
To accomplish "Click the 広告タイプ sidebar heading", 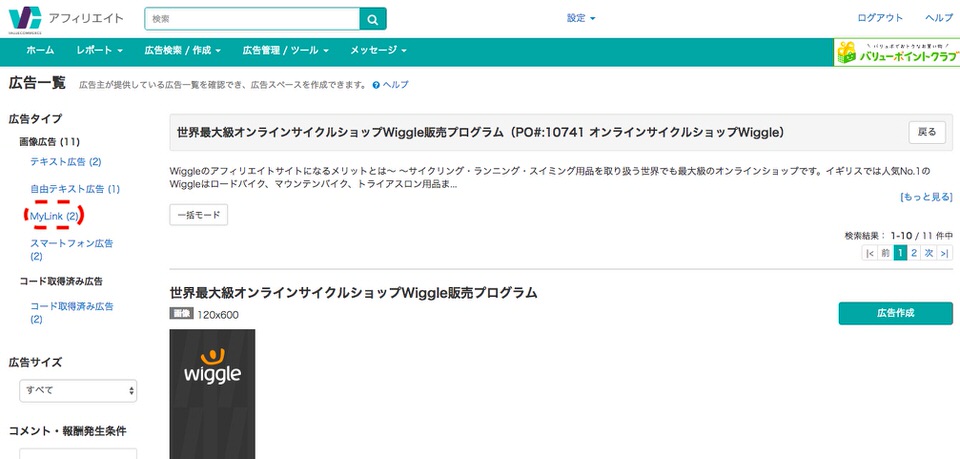I will (35, 119).
